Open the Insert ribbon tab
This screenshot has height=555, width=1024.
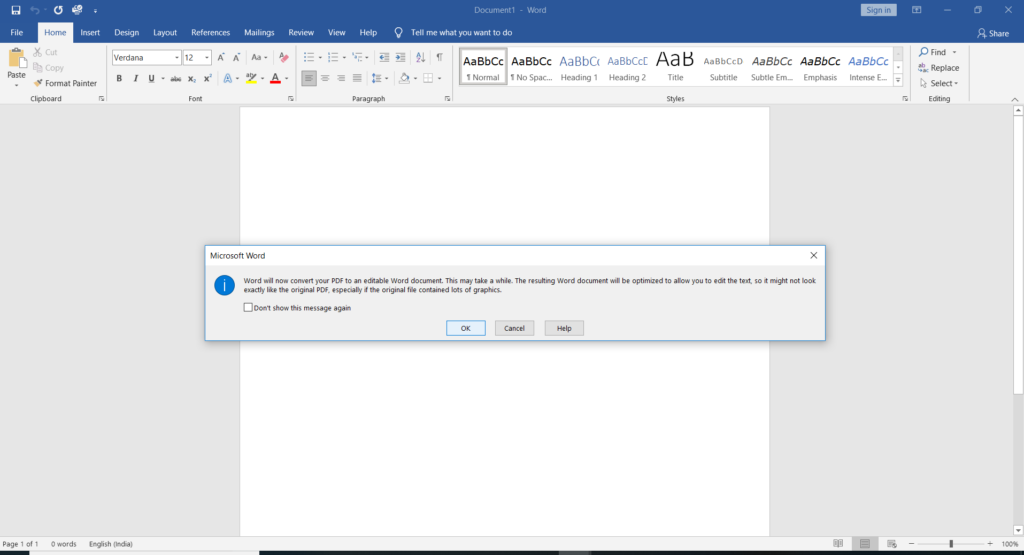click(x=90, y=32)
